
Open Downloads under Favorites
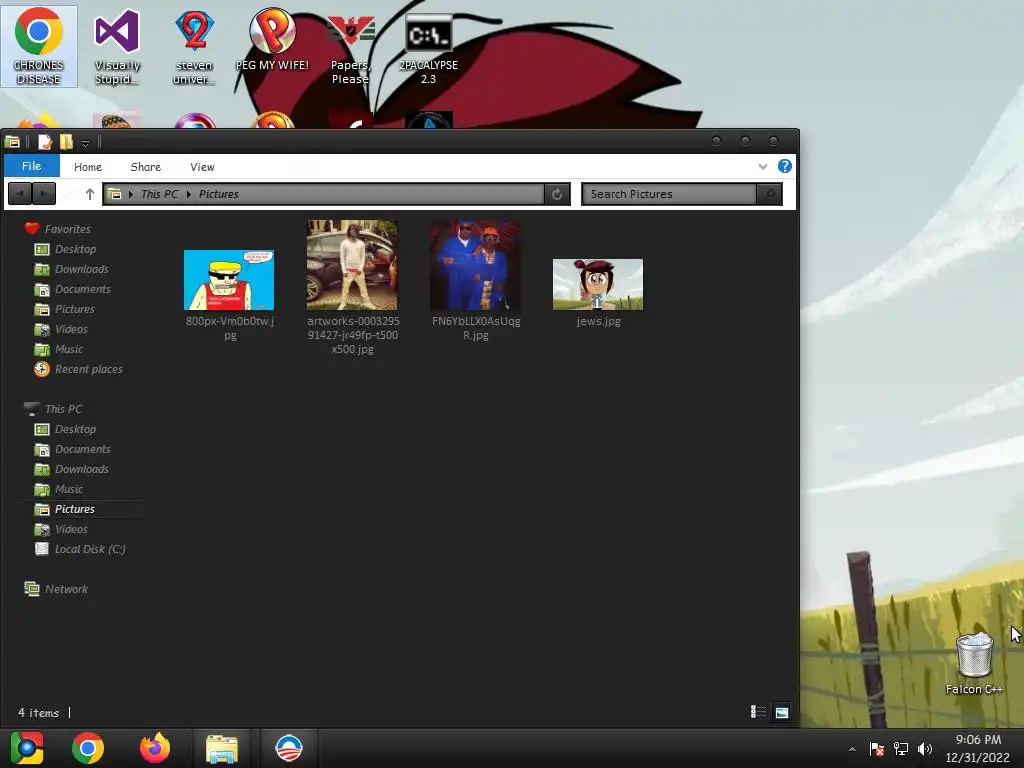pos(82,269)
